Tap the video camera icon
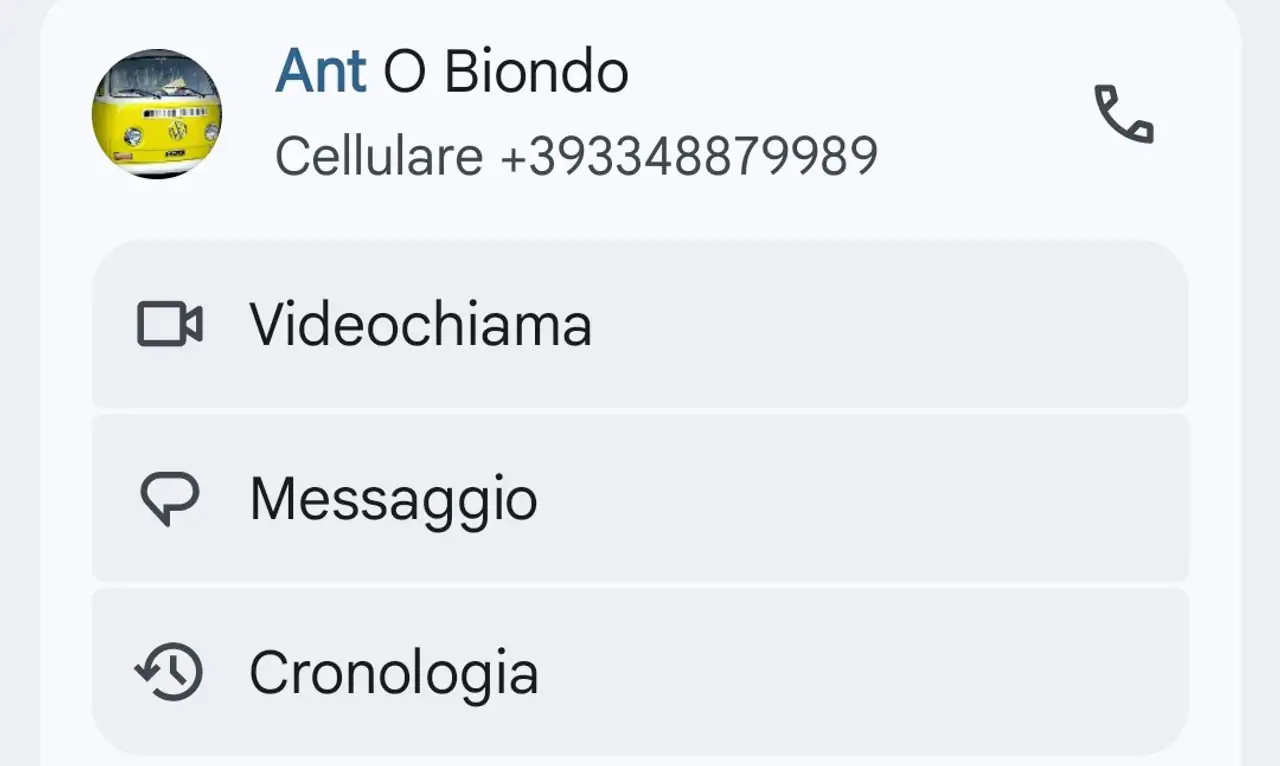 169,325
